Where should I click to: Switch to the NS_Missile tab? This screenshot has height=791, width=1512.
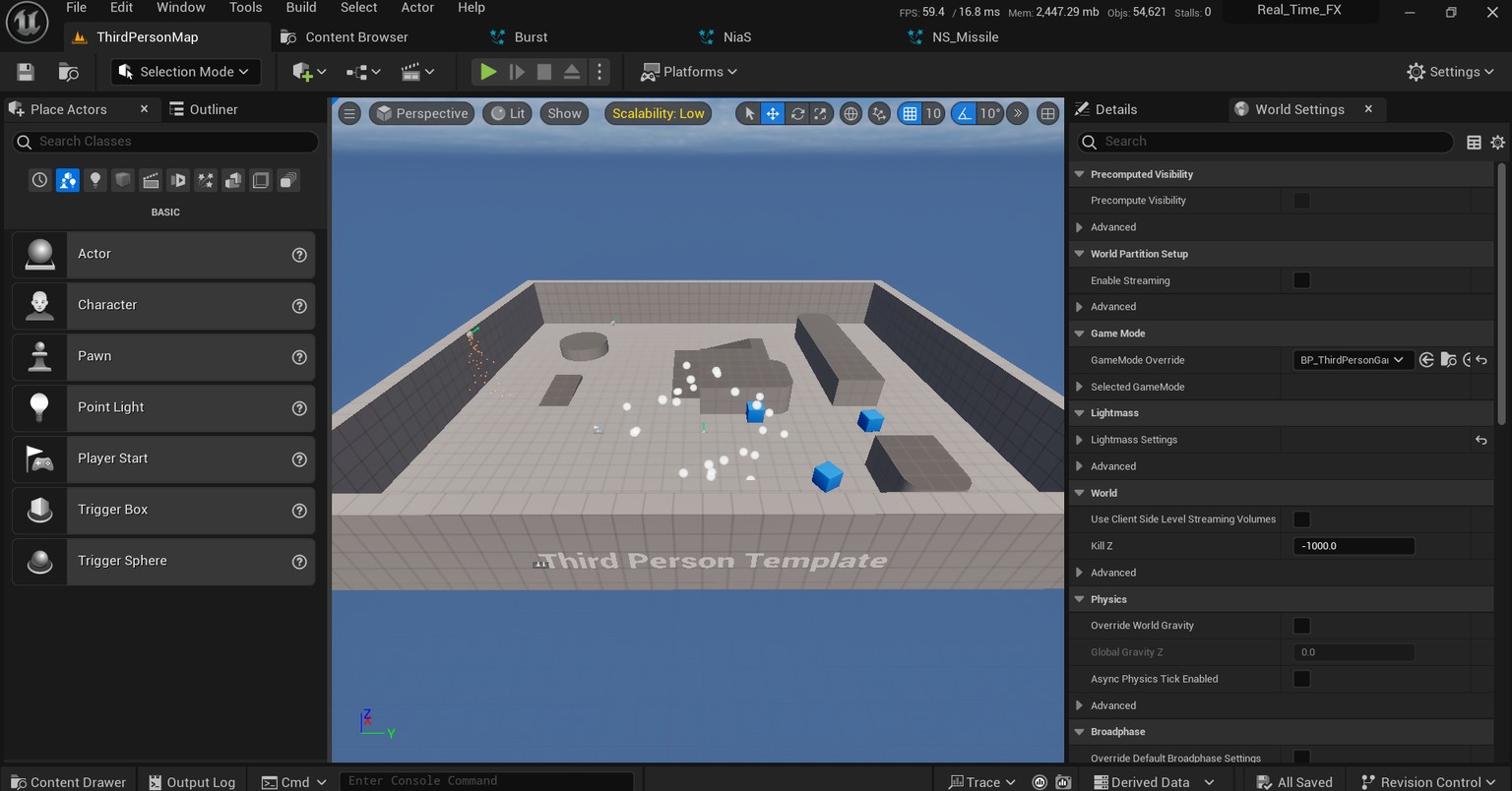coord(965,37)
